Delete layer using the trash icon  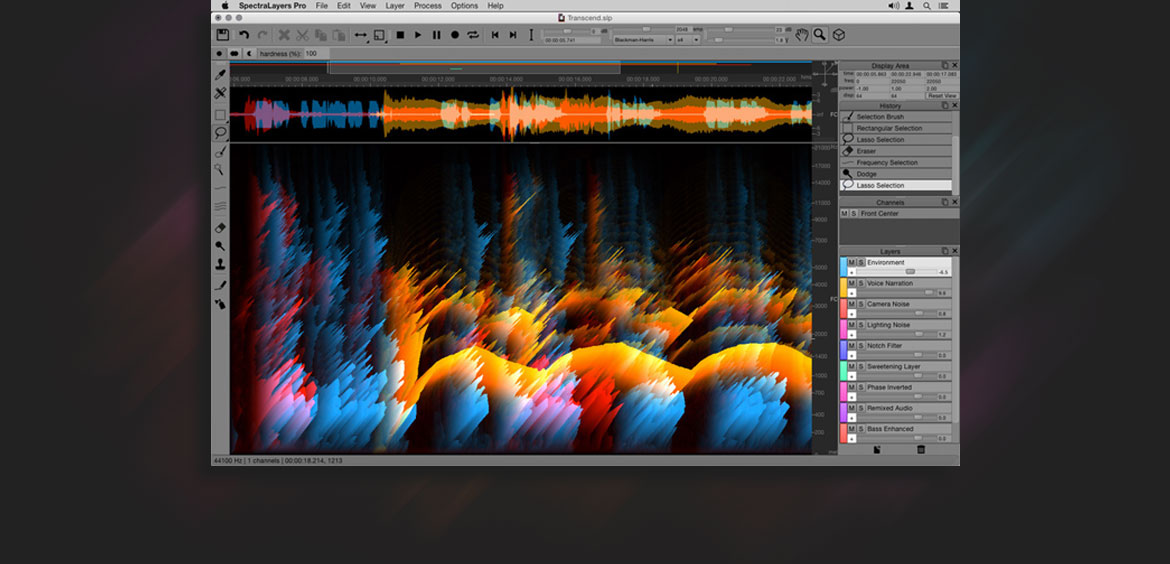(921, 450)
